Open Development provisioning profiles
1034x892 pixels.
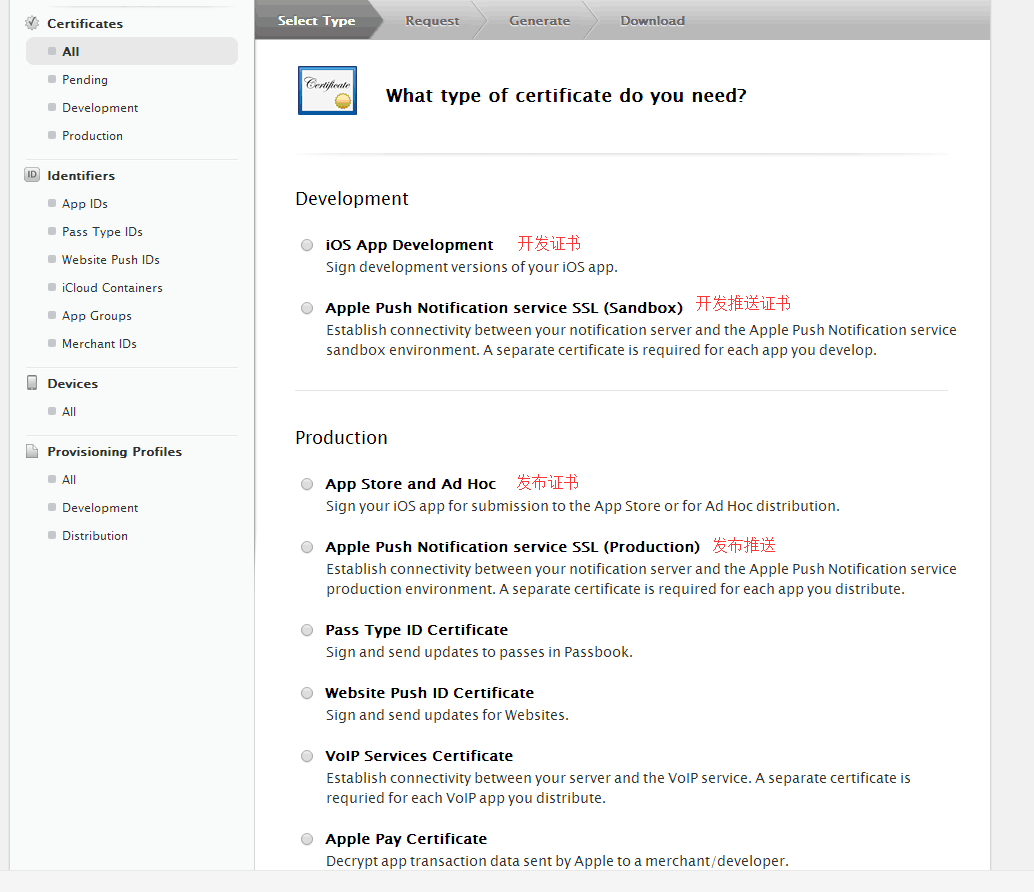point(100,508)
